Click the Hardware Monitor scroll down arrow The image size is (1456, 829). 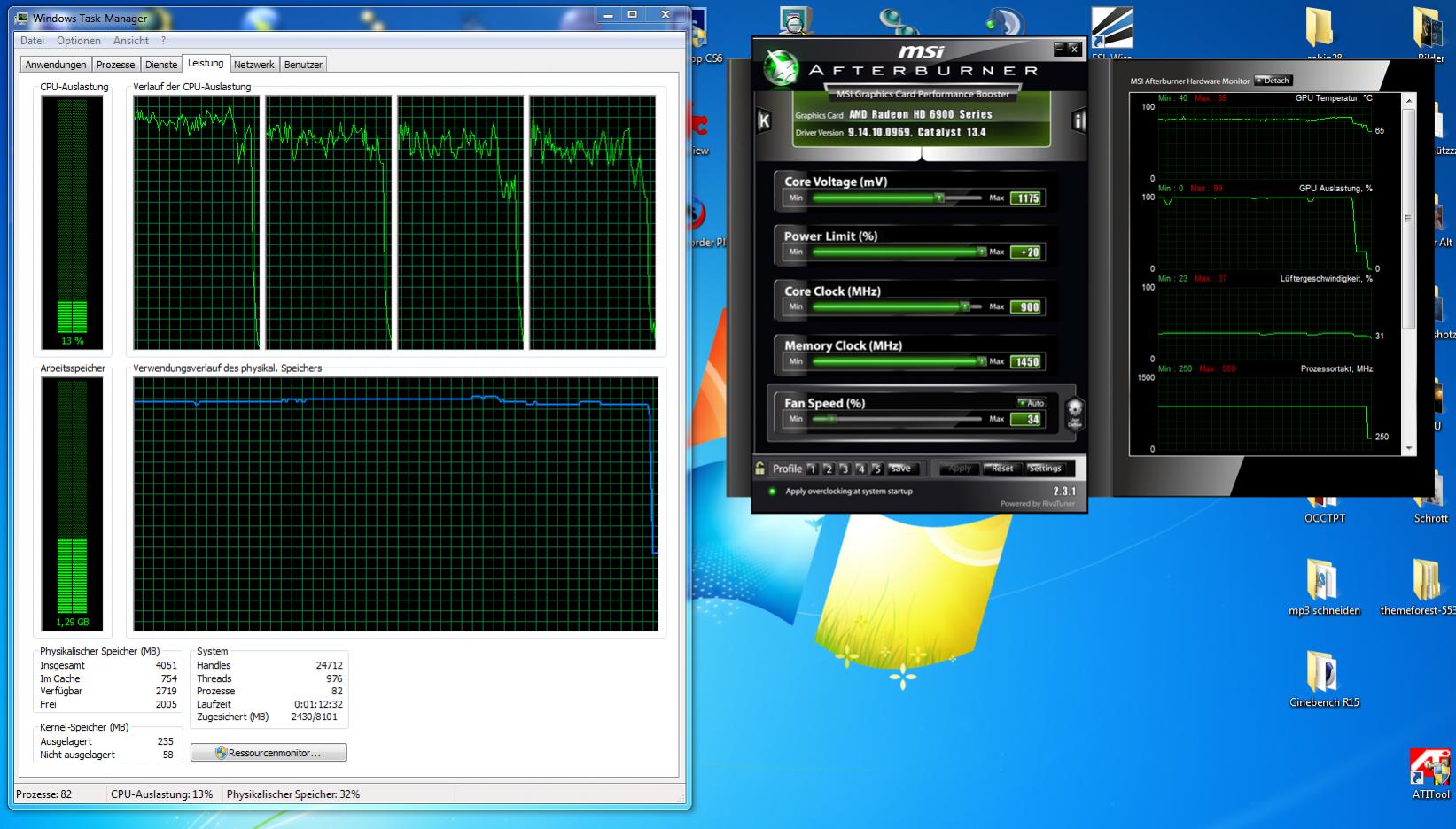1408,449
